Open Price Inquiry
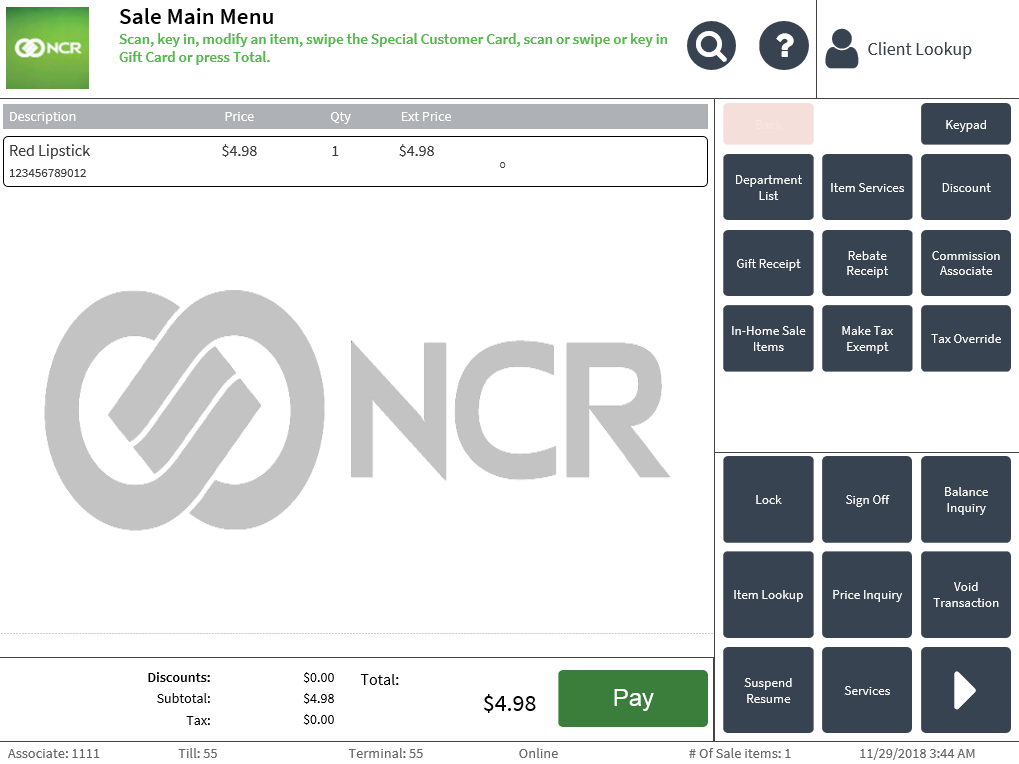The image size is (1019, 764). (866, 594)
